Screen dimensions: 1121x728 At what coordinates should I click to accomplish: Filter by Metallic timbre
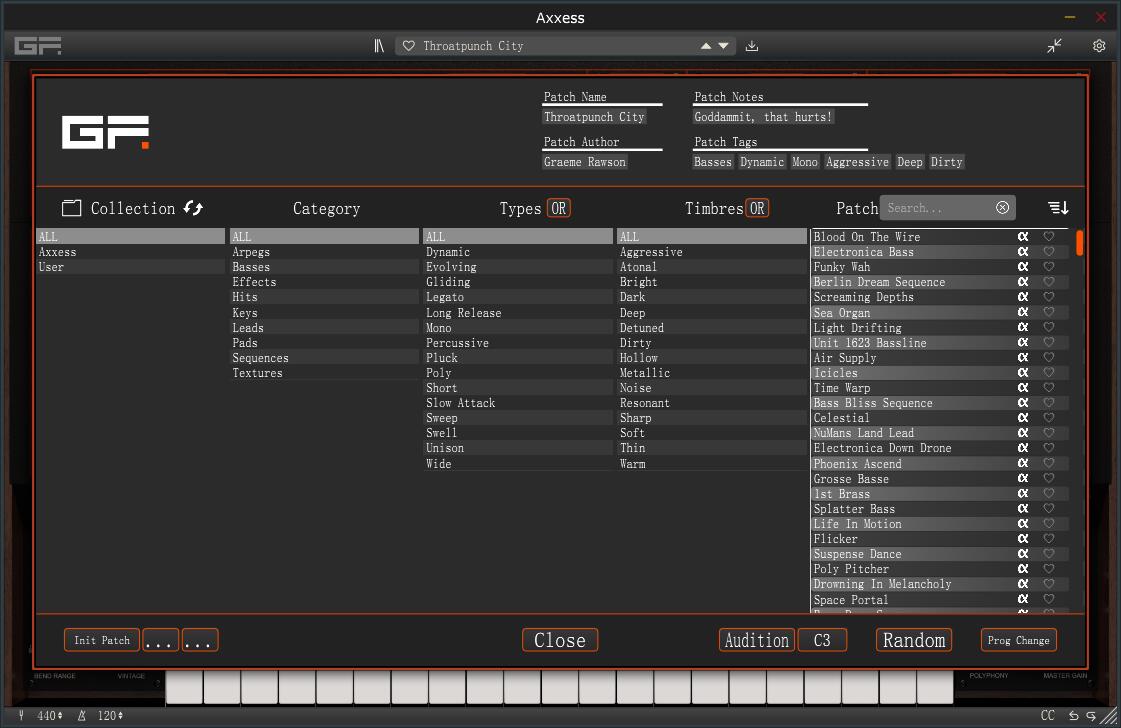711,373
